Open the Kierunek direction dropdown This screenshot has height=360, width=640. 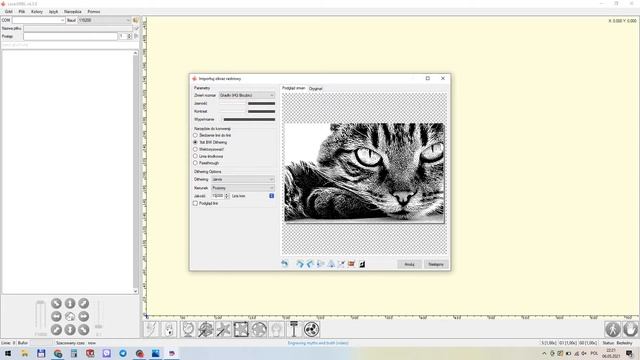click(x=243, y=188)
